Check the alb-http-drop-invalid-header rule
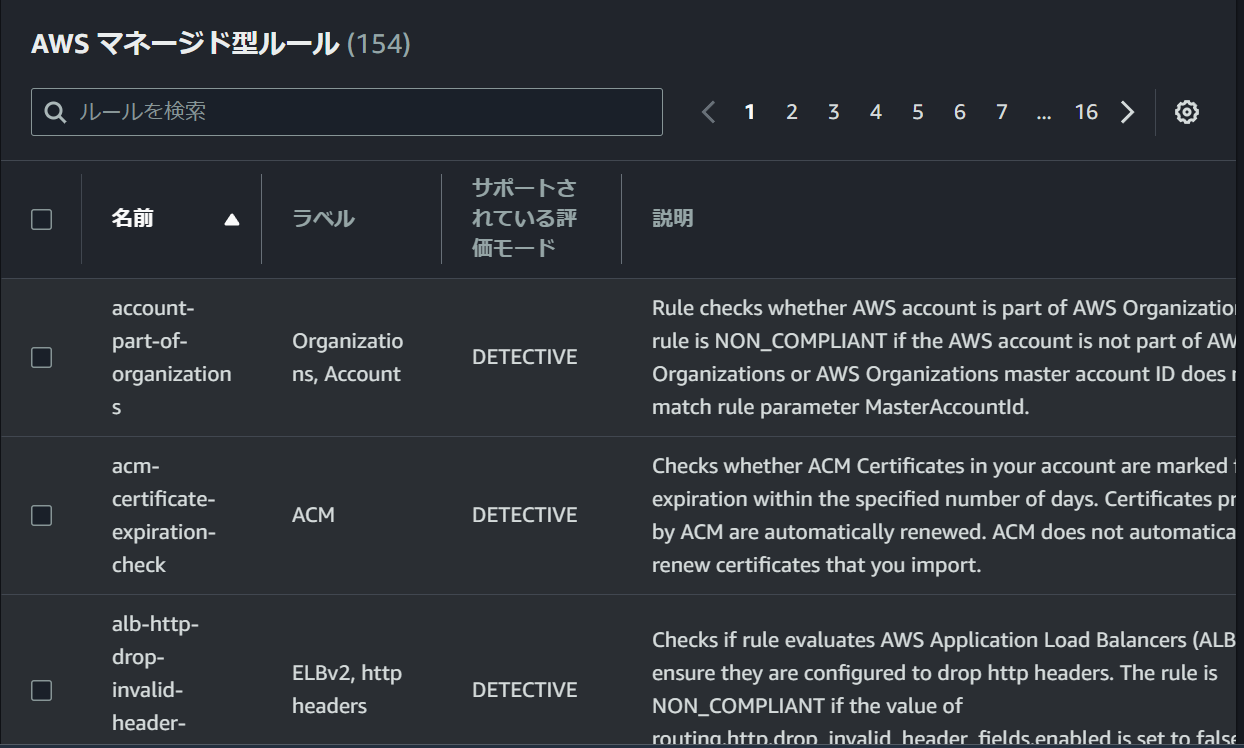This screenshot has width=1244, height=748. [41, 690]
